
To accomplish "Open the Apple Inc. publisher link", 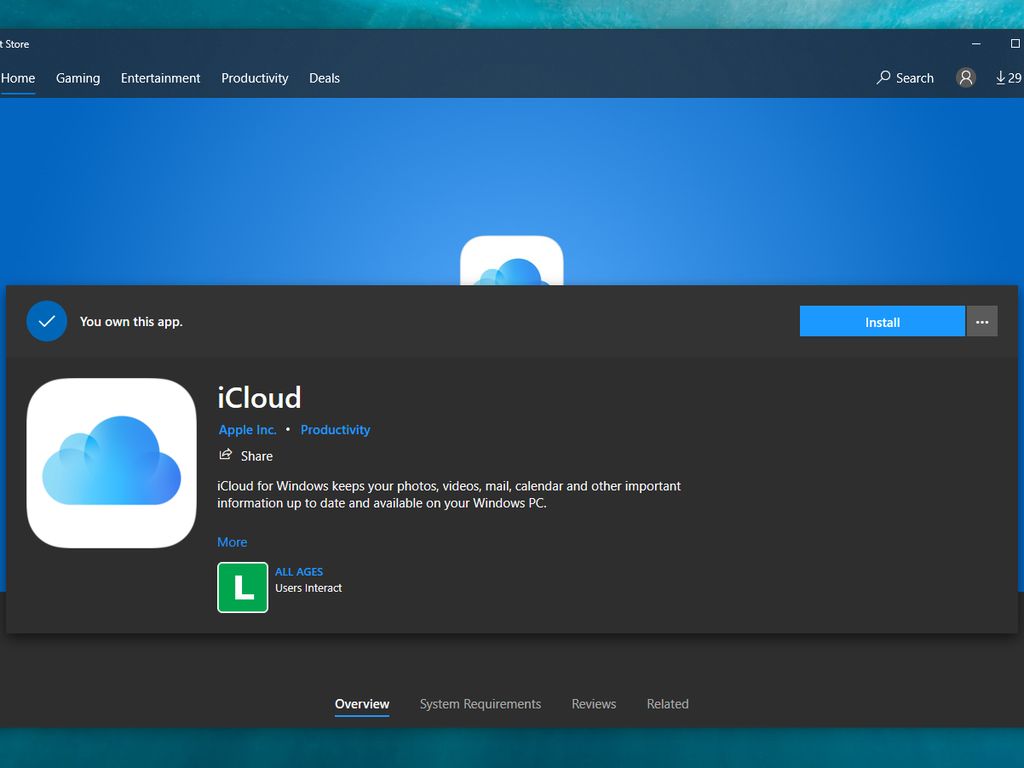I will click(248, 430).
